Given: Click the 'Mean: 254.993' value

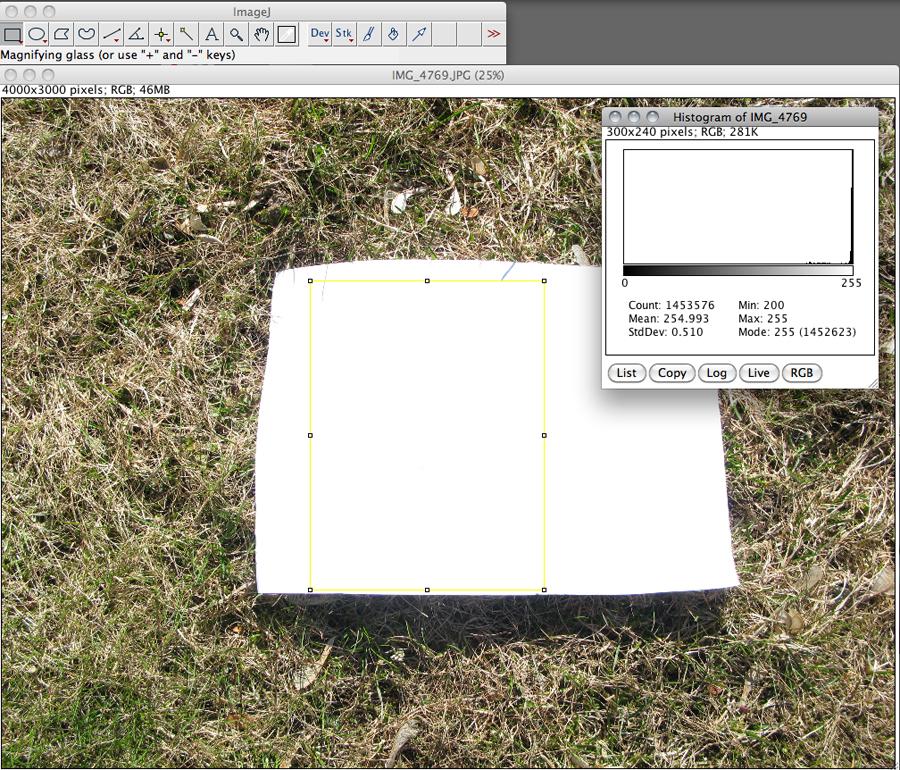Looking at the screenshot, I should pos(668,318).
